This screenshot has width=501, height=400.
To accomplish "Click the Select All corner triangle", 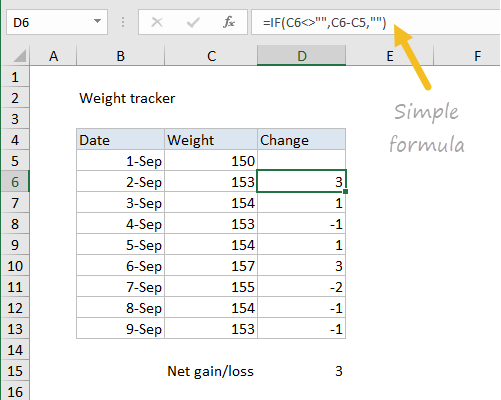I will (20, 56).
